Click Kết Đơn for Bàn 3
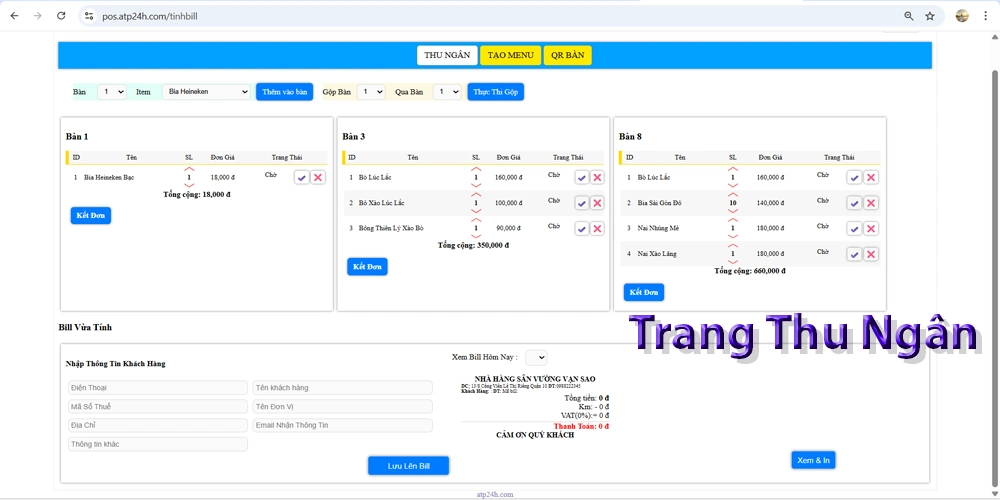Screen dimensions: 1000x500 coord(367,267)
